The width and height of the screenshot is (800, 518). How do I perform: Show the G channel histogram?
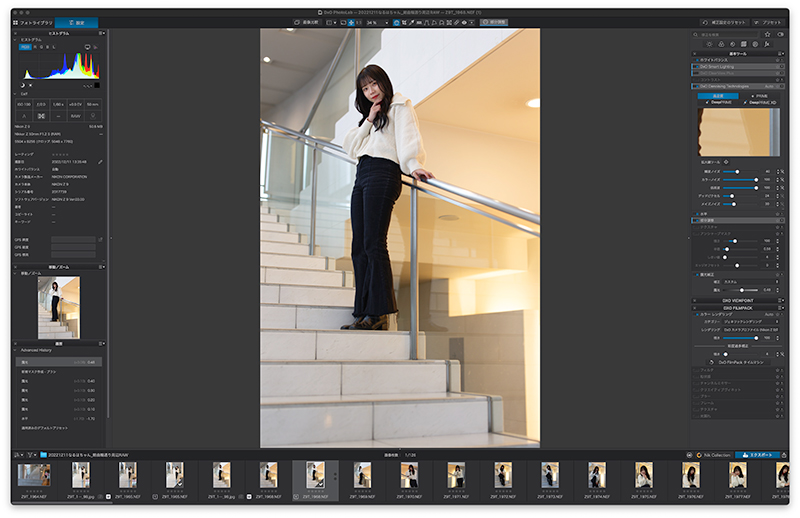[x=41, y=47]
